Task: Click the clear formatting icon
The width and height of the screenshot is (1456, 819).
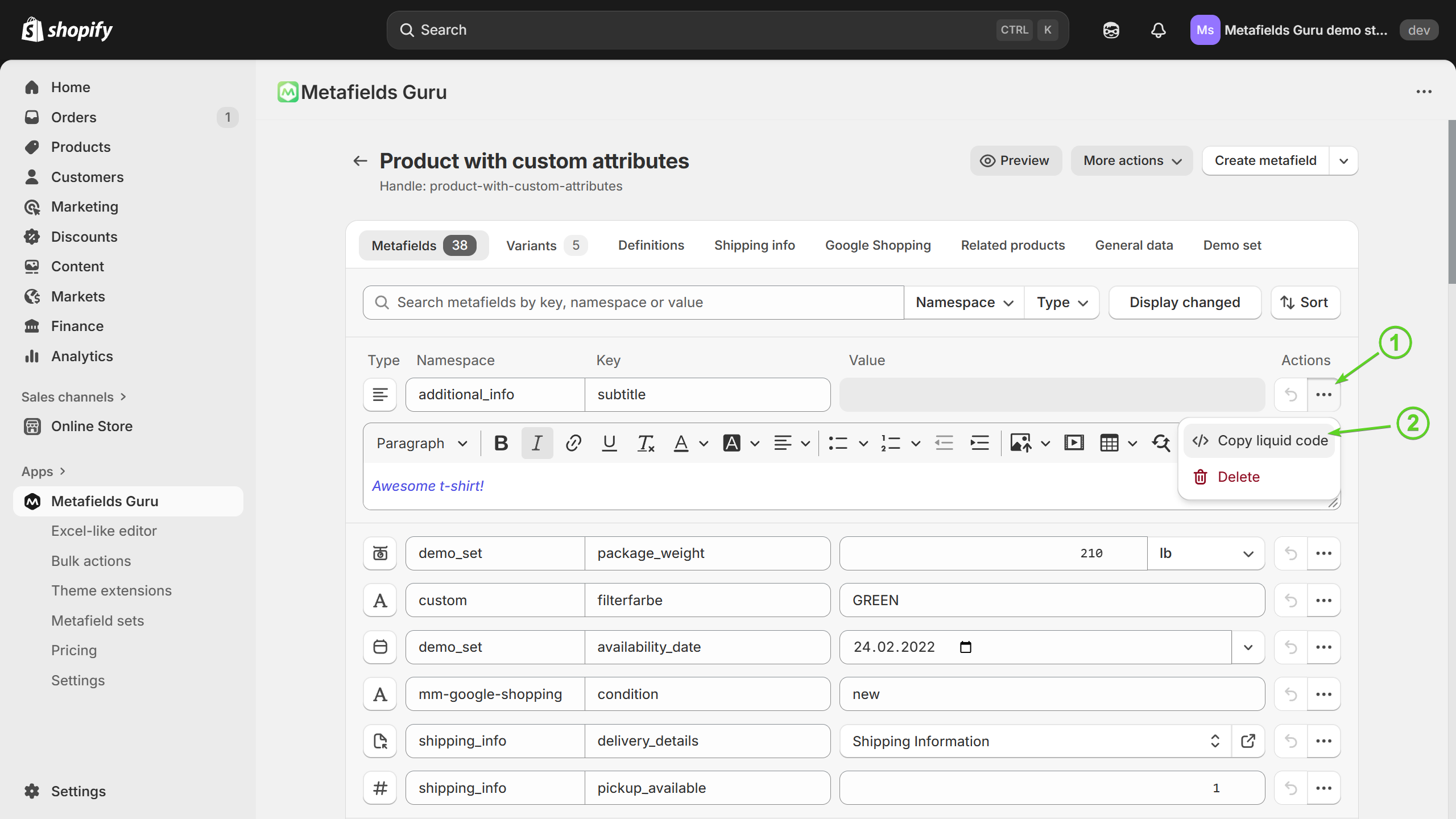Action: coord(646,443)
